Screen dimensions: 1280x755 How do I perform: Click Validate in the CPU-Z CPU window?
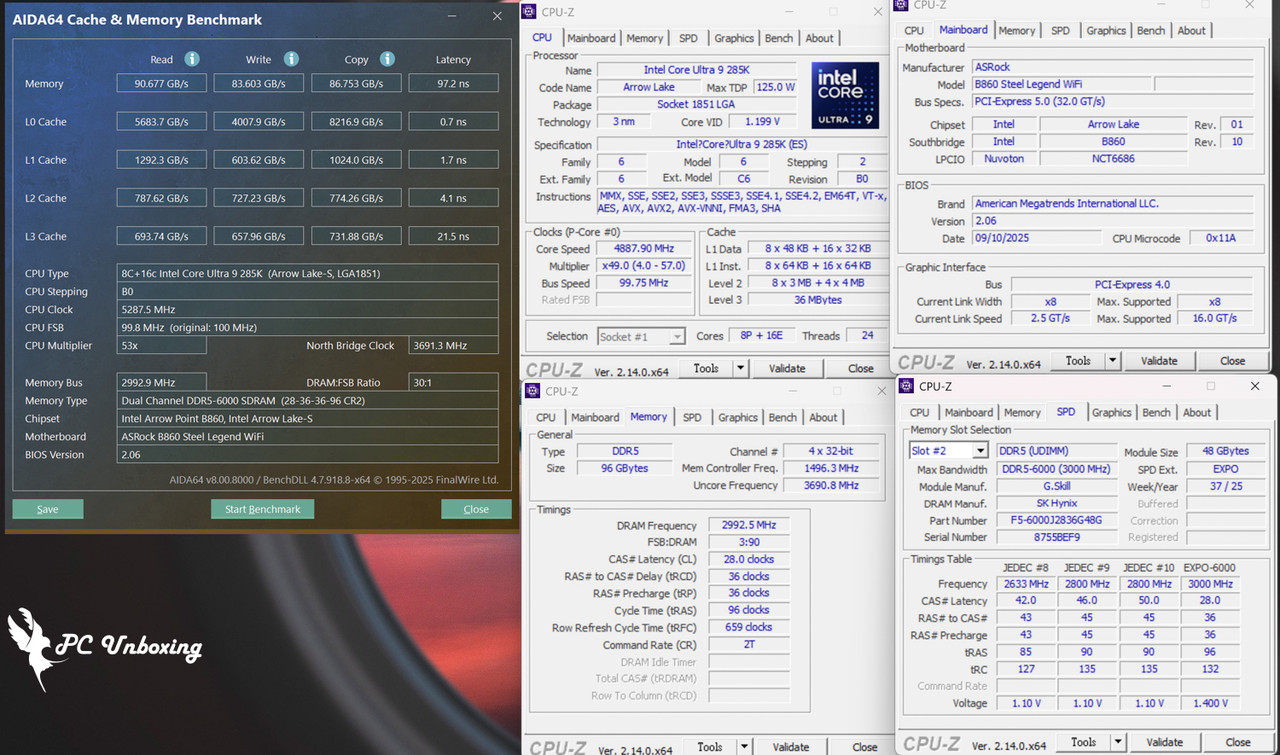pos(787,368)
